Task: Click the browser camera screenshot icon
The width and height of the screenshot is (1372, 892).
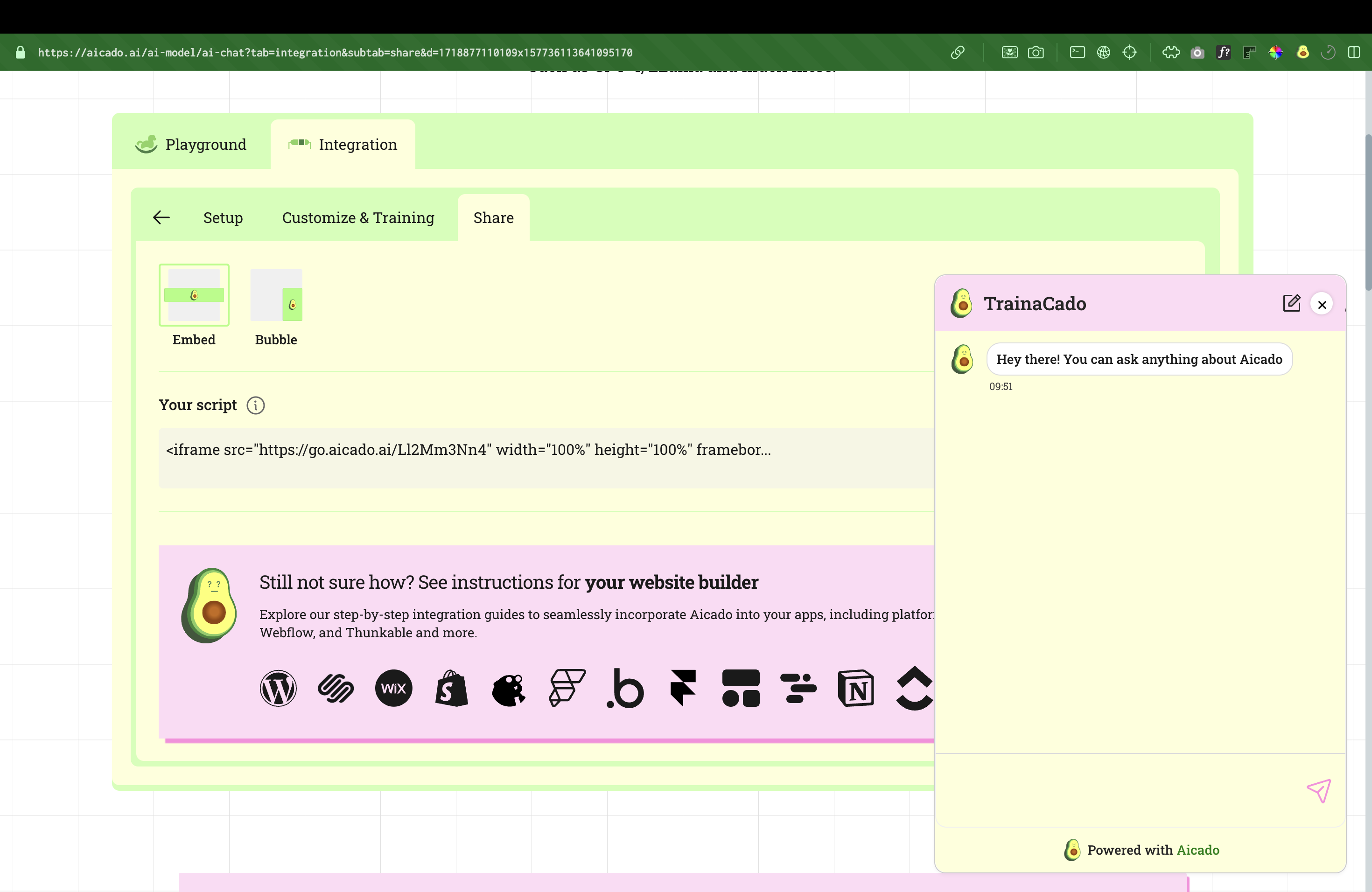Action: click(x=1036, y=52)
